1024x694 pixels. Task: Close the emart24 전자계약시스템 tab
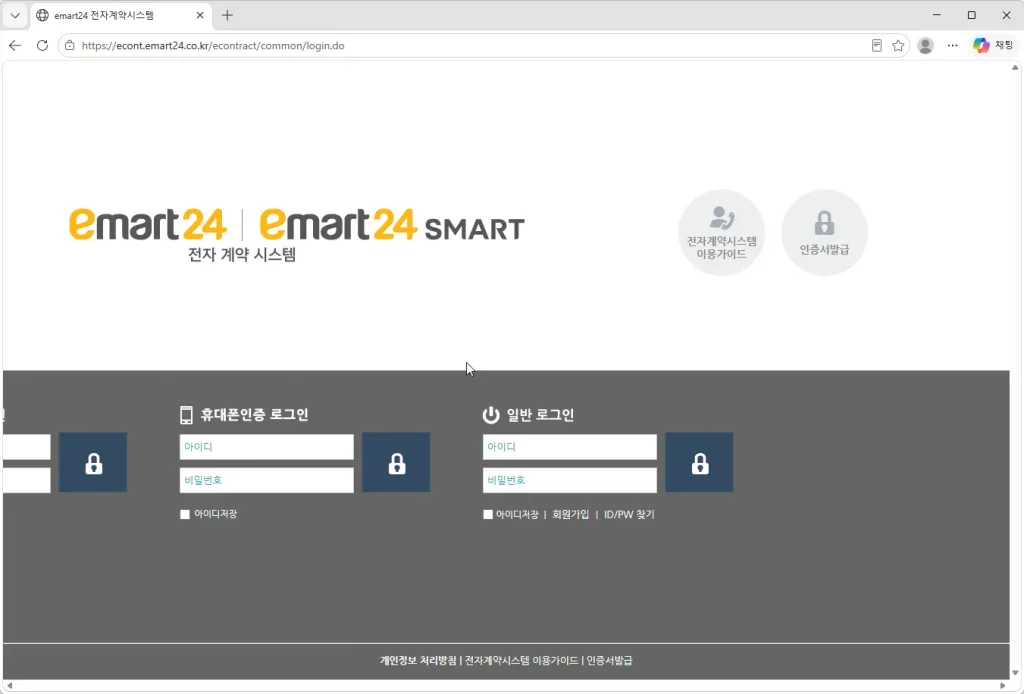pyautogui.click(x=200, y=15)
